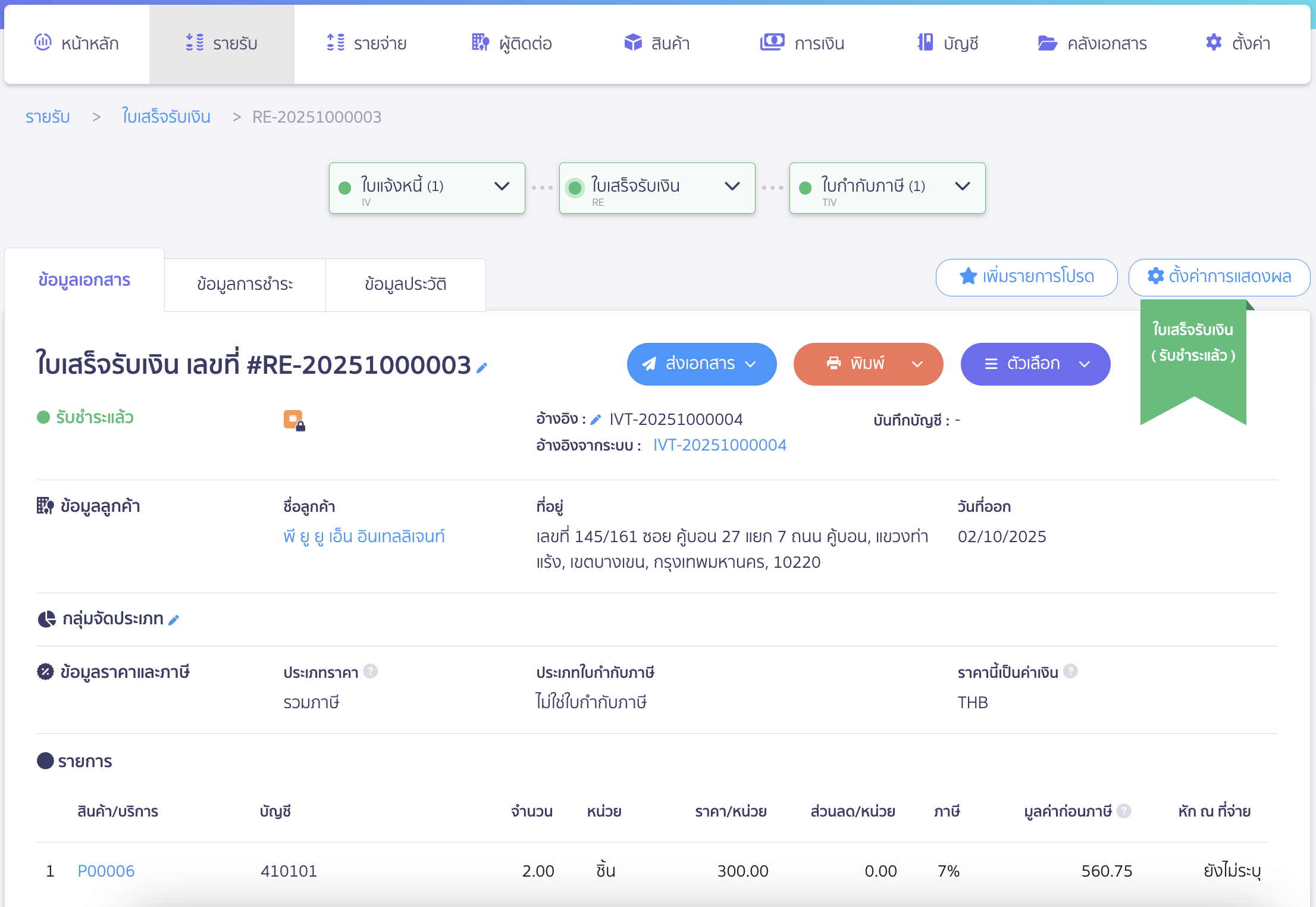
Task: Select the บัญชี accounting ledger icon
Action: click(x=925, y=42)
